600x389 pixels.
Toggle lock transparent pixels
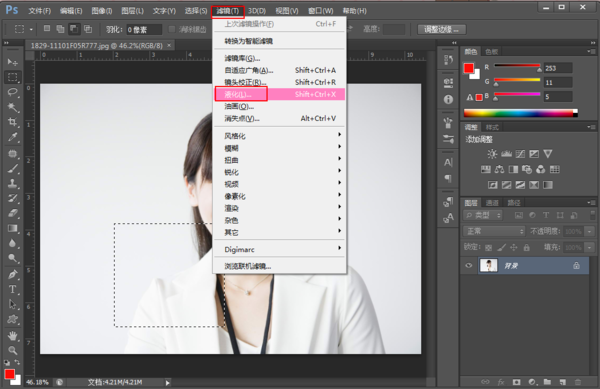click(488, 247)
